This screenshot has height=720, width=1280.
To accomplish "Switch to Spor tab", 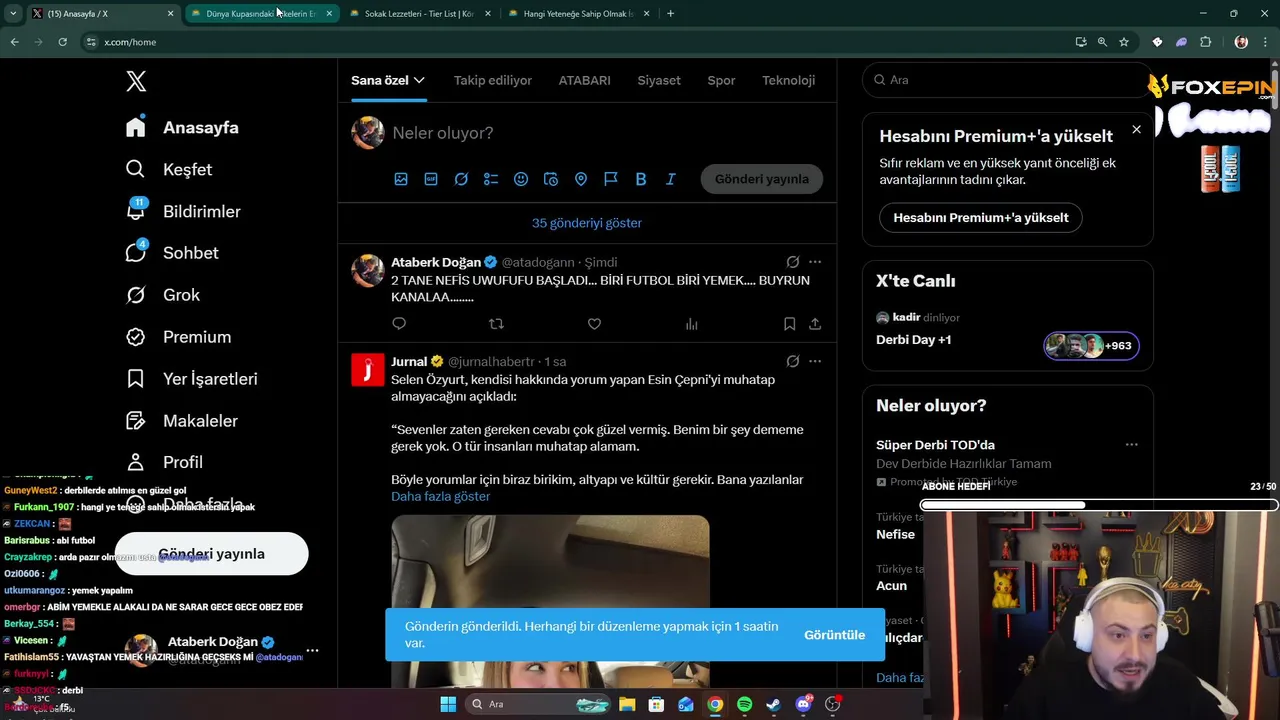I will 721,80.
